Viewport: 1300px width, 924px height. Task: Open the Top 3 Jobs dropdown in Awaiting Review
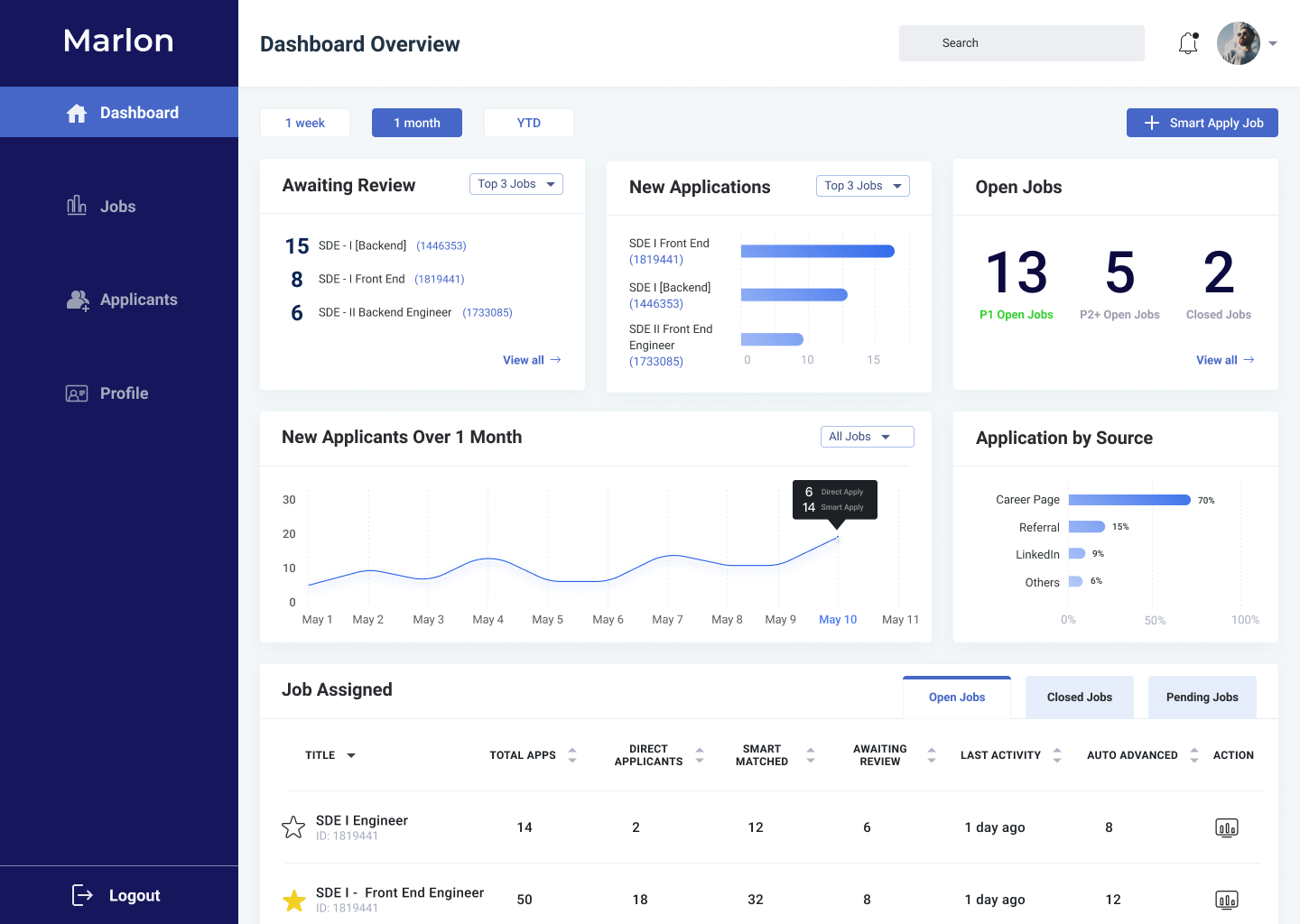pos(515,183)
